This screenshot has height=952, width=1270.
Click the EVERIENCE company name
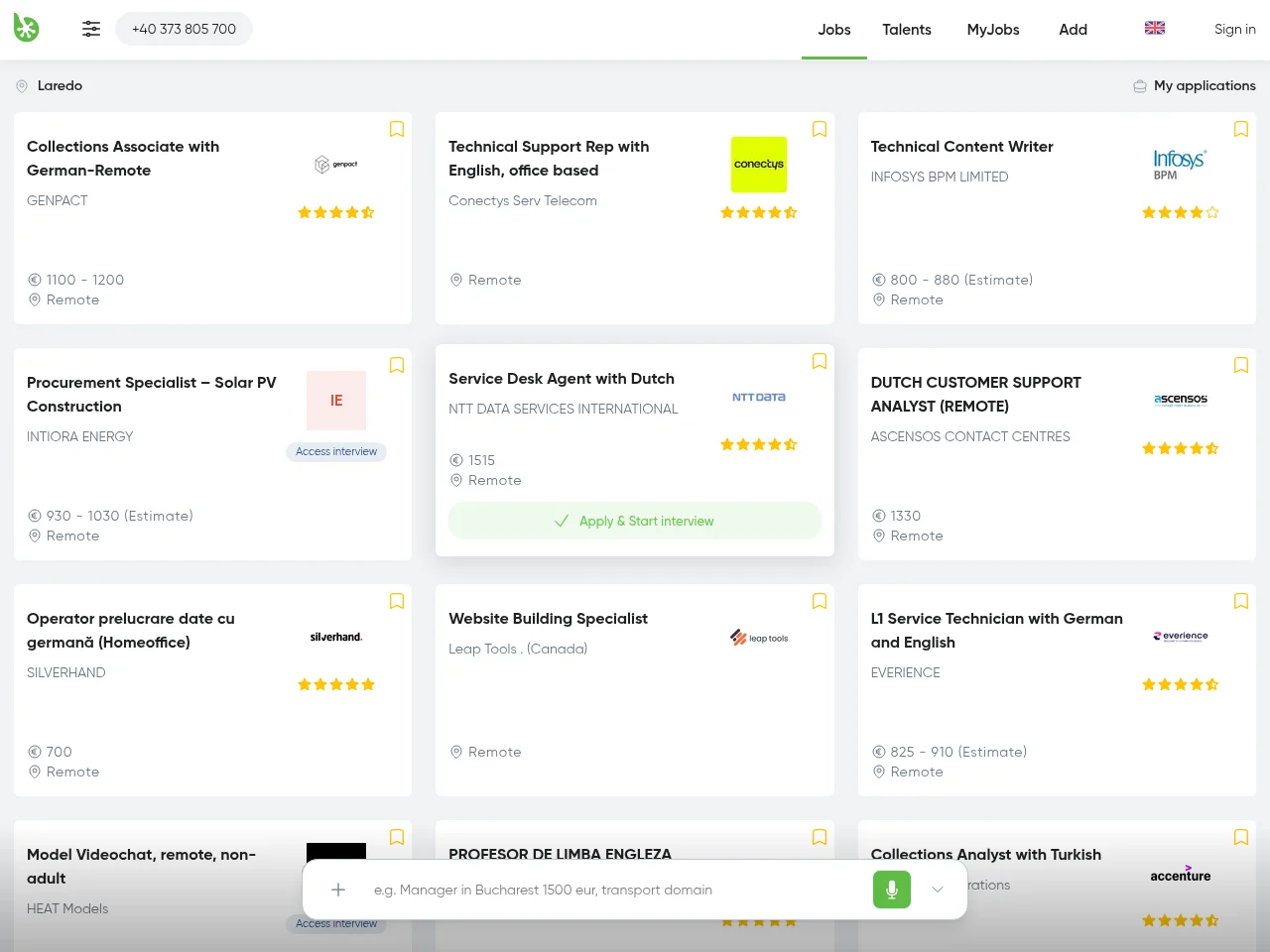(x=906, y=672)
